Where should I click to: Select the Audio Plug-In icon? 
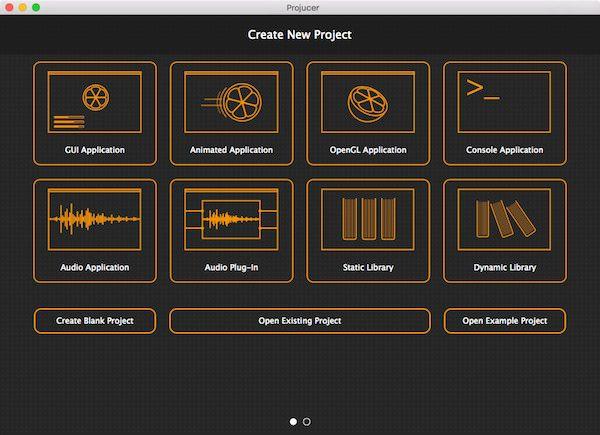[231, 220]
